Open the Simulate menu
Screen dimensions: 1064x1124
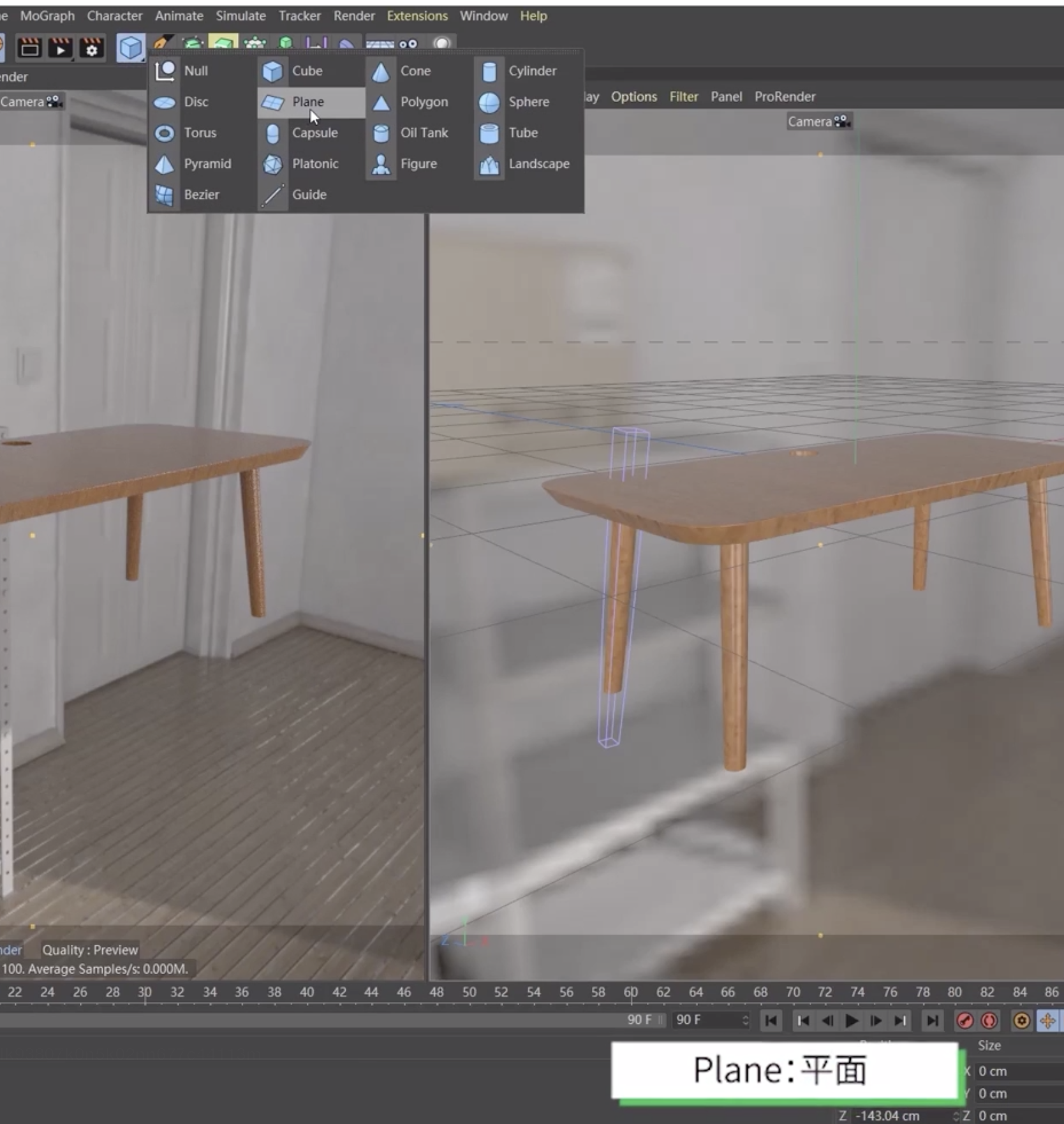(240, 16)
